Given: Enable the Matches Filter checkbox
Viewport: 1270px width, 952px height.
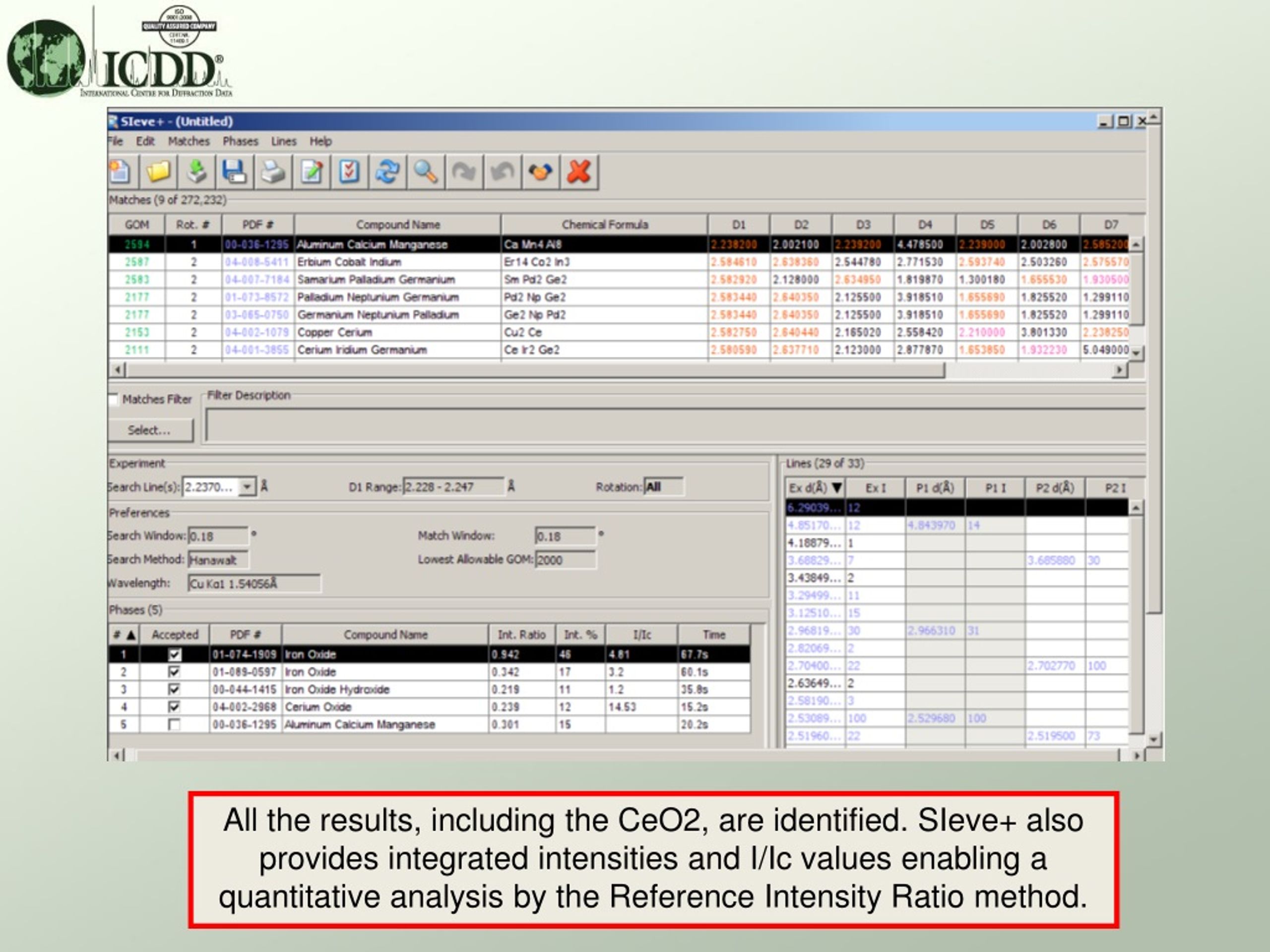Looking at the screenshot, I should 113,399.
